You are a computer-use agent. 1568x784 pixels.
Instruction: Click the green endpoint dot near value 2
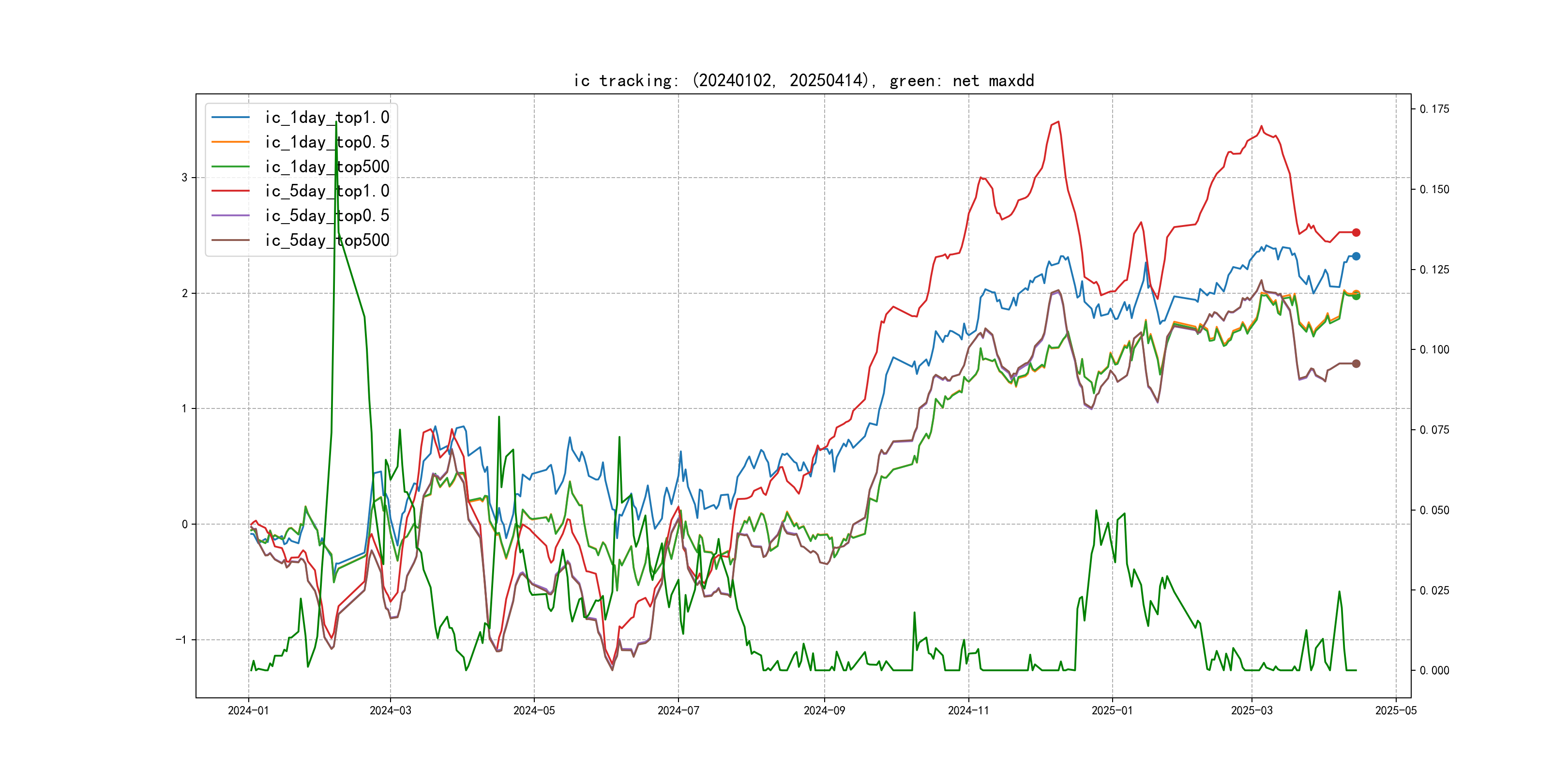[x=1356, y=297]
